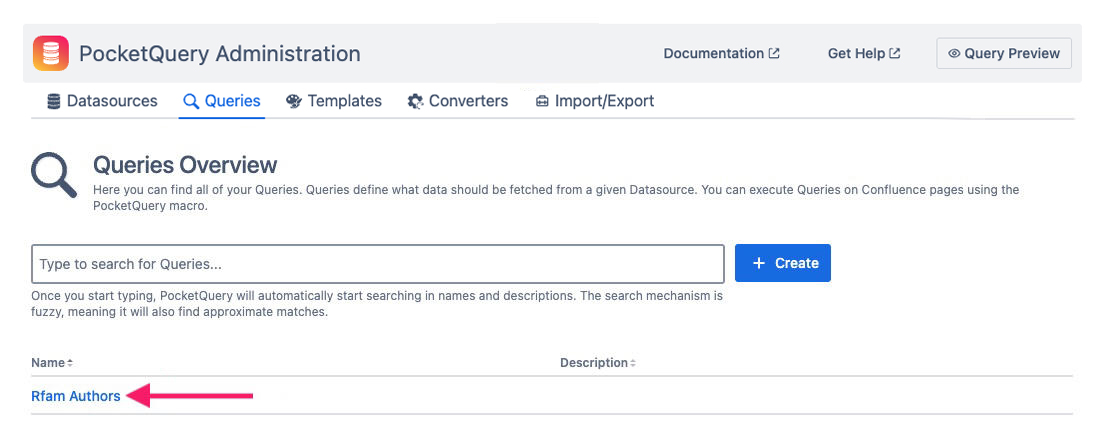The width and height of the screenshot is (1108, 447).
Task: Select the Import/Export tab
Action: pyautogui.click(x=604, y=101)
